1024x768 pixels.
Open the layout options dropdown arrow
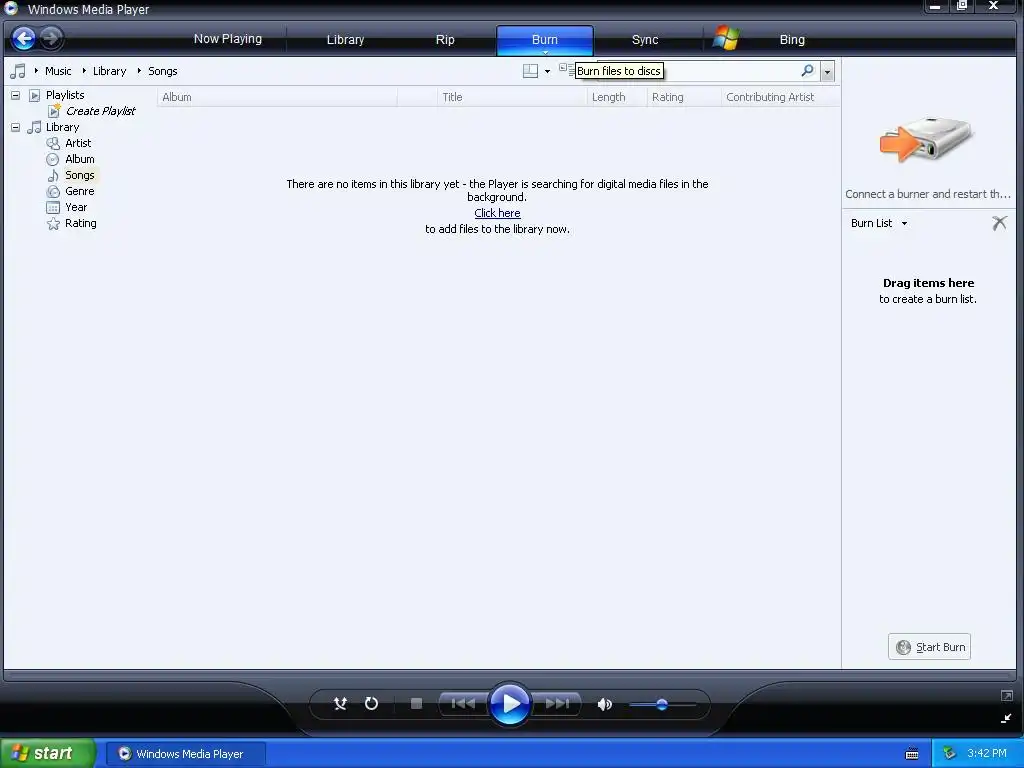coord(547,71)
